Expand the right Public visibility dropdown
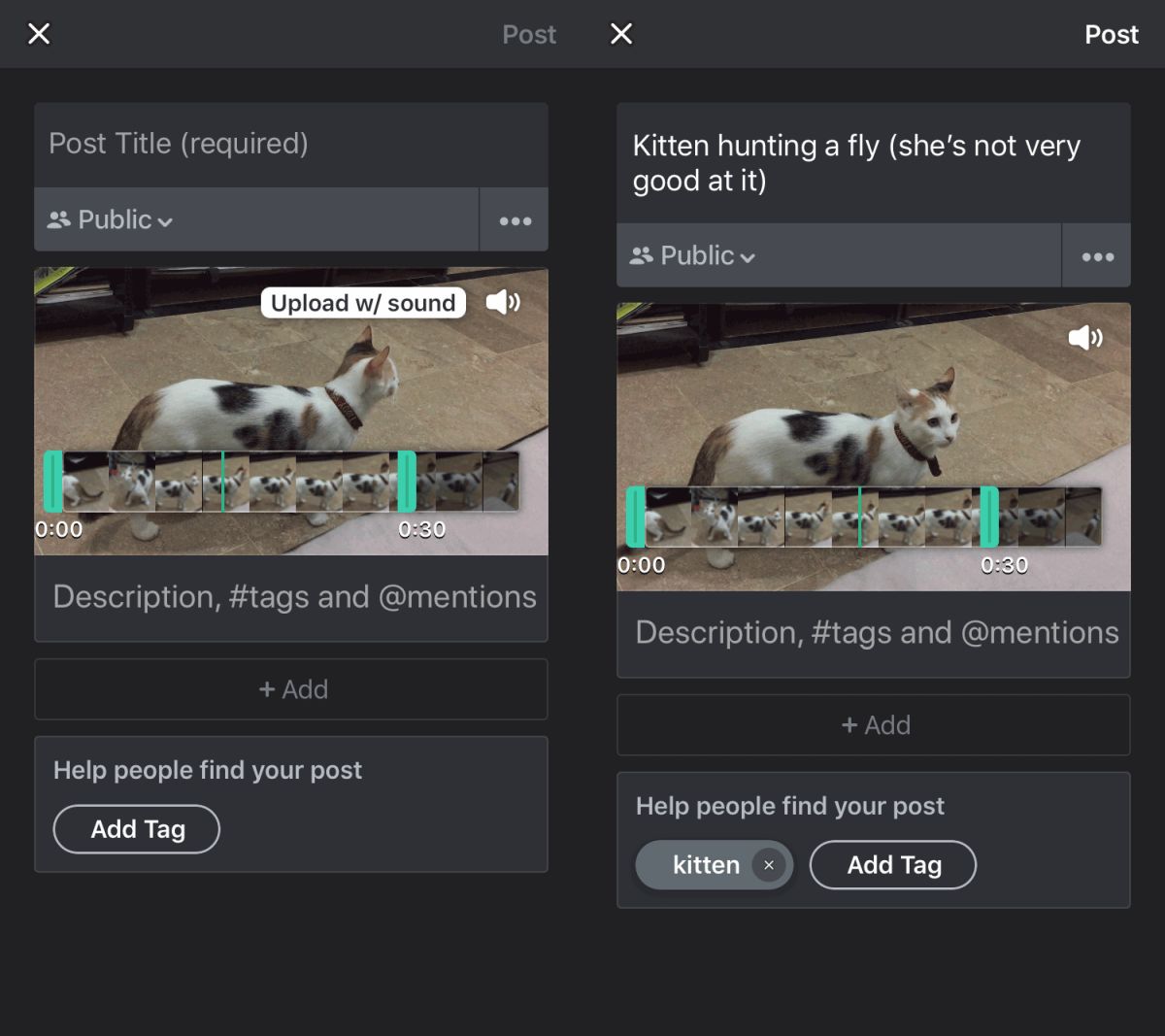Screen dimensions: 1165x1036 click(x=693, y=256)
